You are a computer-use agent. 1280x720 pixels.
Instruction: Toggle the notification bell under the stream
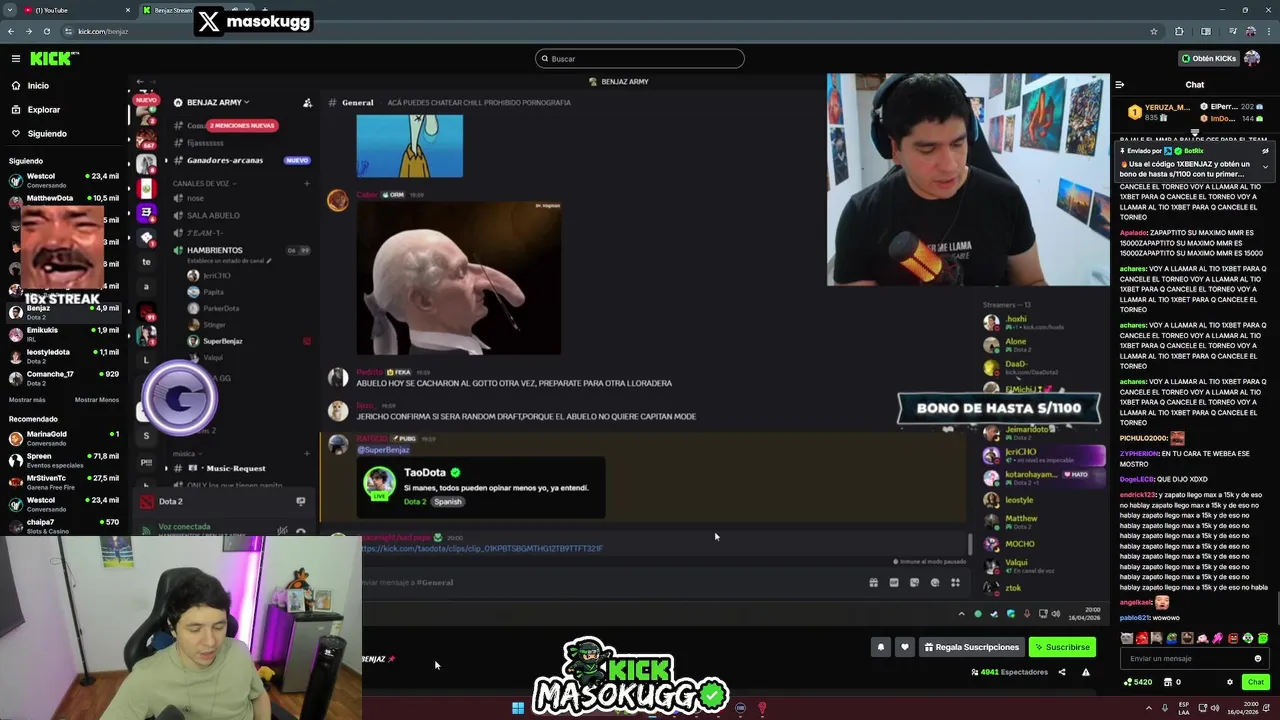point(881,647)
